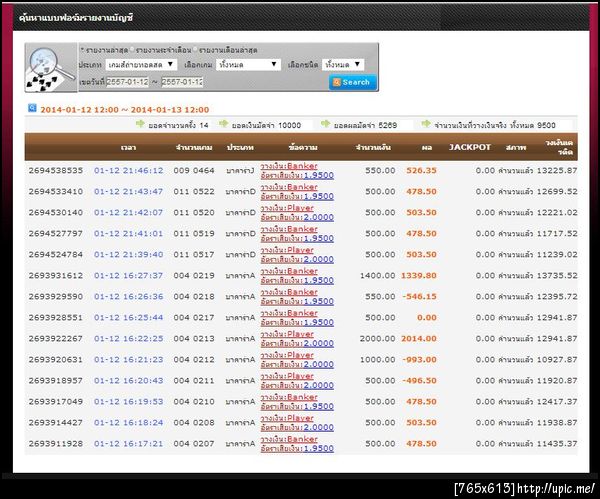Screen dimensions: 600x499
Task: Click the game number 009 0464
Action: click(x=194, y=171)
